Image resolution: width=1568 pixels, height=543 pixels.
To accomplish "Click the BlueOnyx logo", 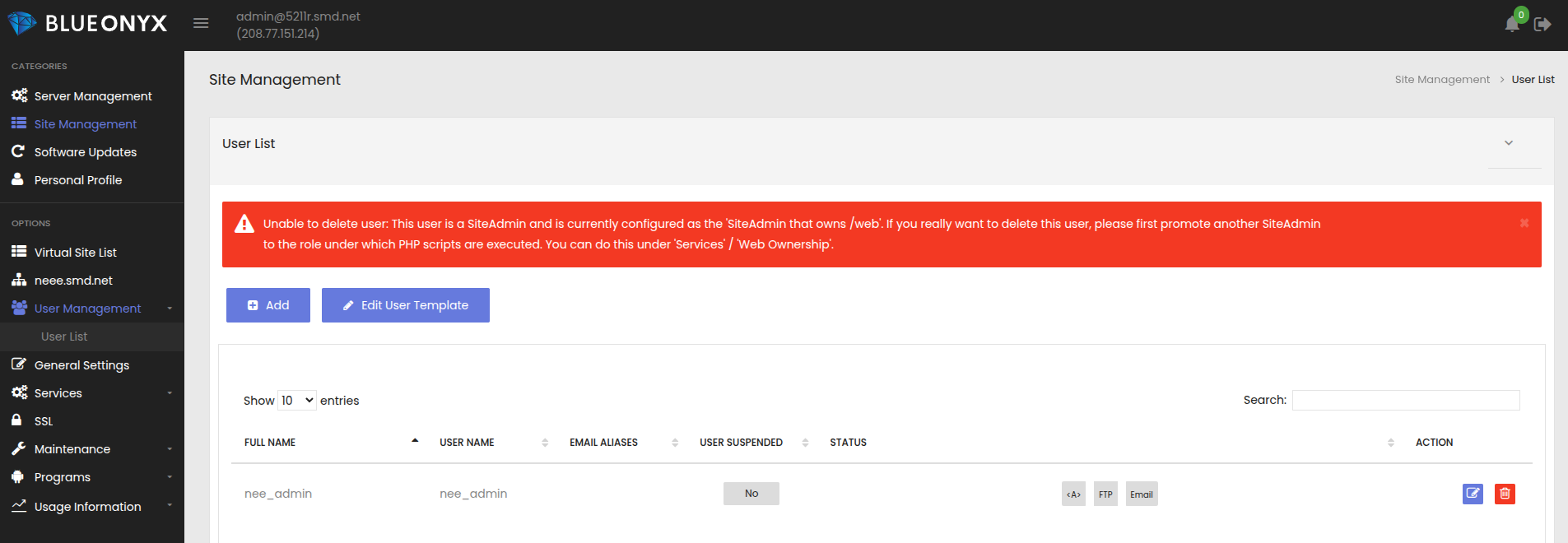I will pyautogui.click(x=88, y=24).
